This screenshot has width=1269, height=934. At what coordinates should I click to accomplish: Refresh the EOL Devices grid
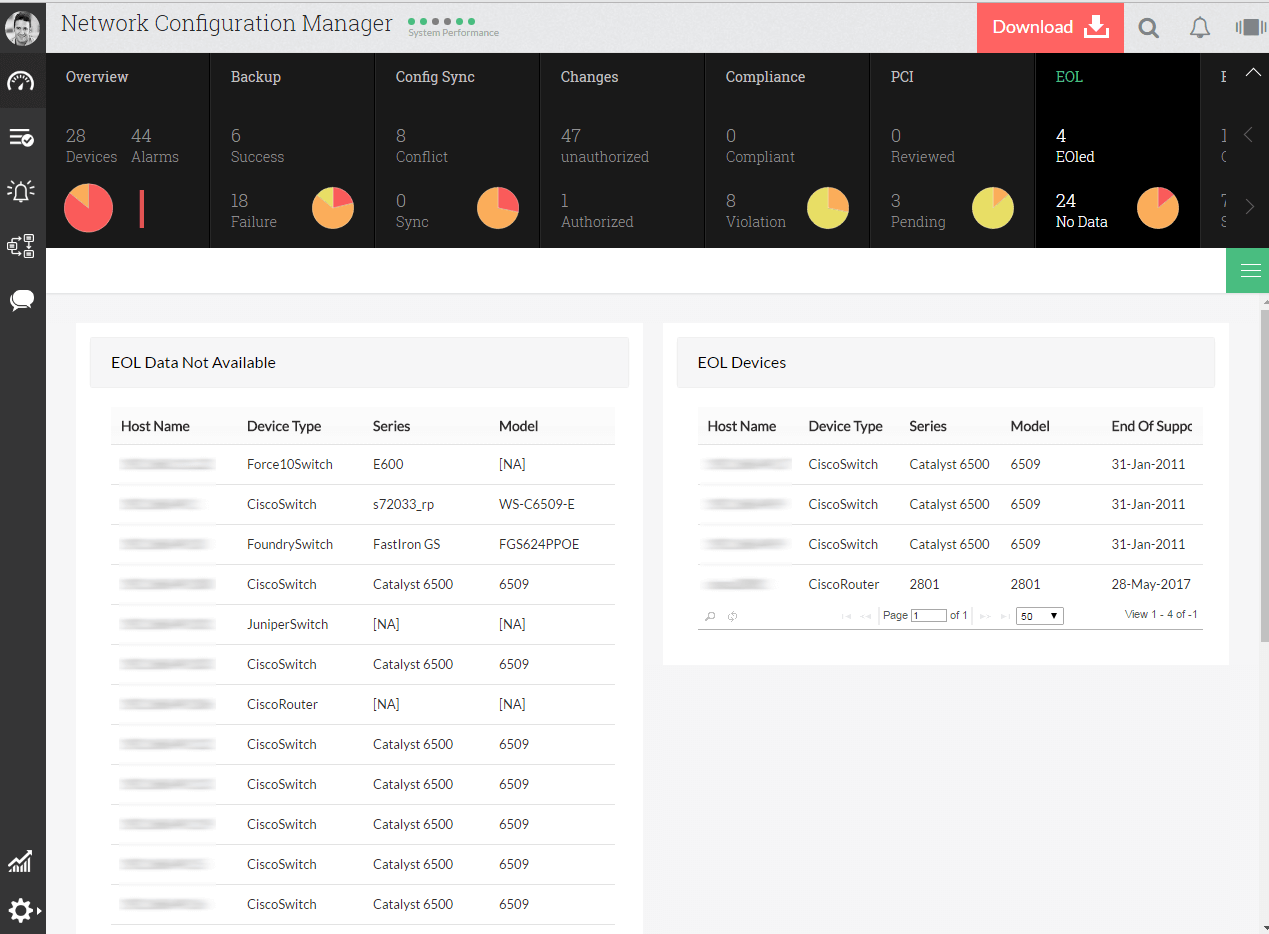[x=731, y=615]
